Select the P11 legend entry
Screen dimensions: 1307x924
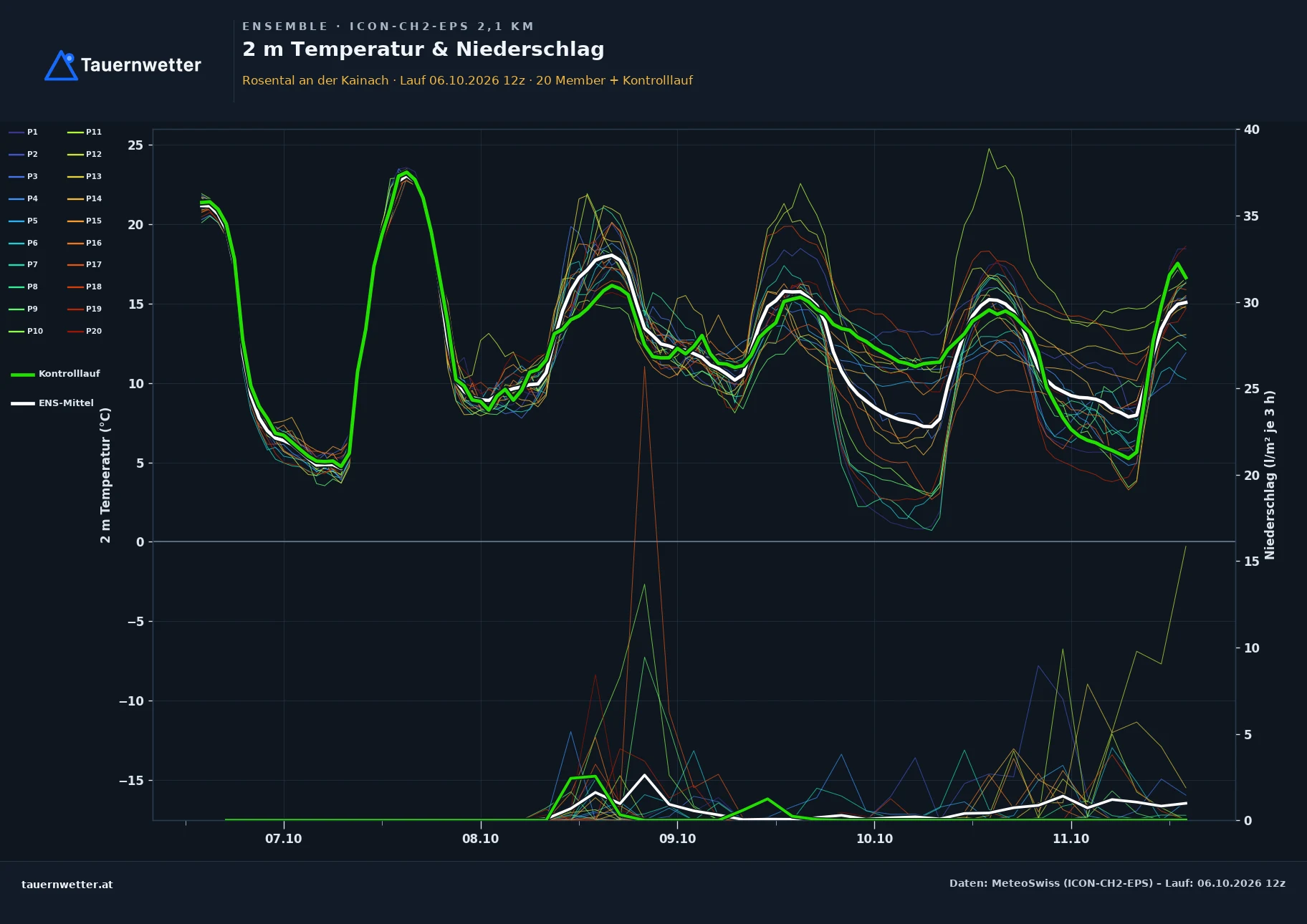(x=85, y=132)
